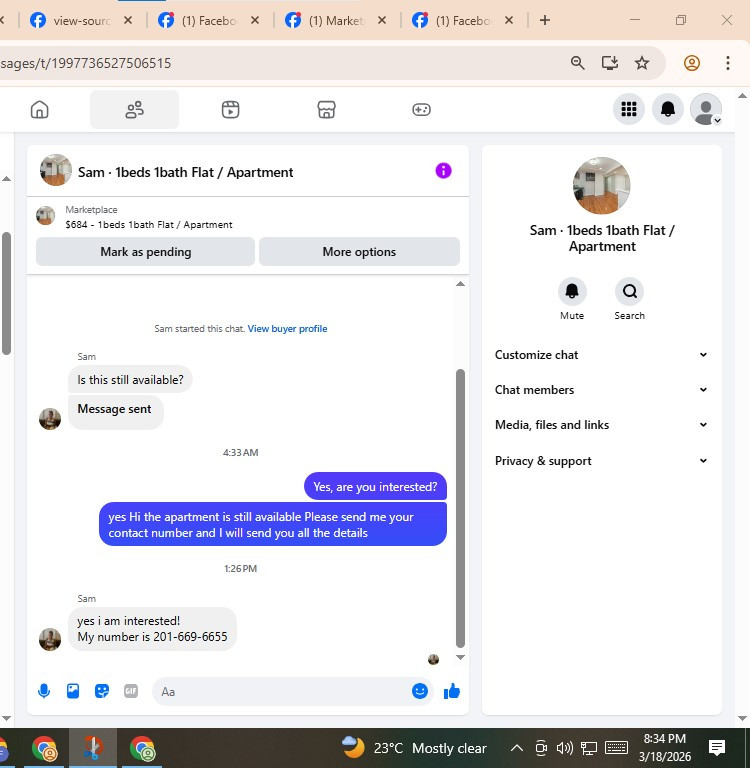Bookmark this page with the star icon
The image size is (750, 768).
pyautogui.click(x=642, y=63)
